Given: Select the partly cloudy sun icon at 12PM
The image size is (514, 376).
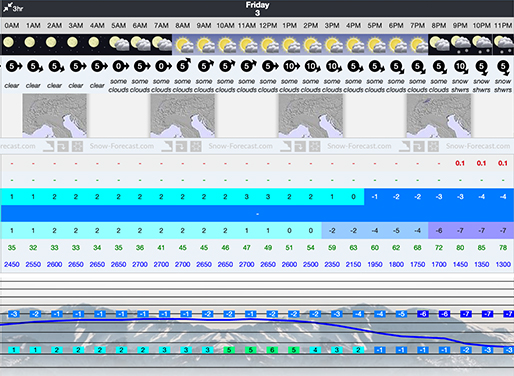Looking at the screenshot, I should tap(269, 45).
